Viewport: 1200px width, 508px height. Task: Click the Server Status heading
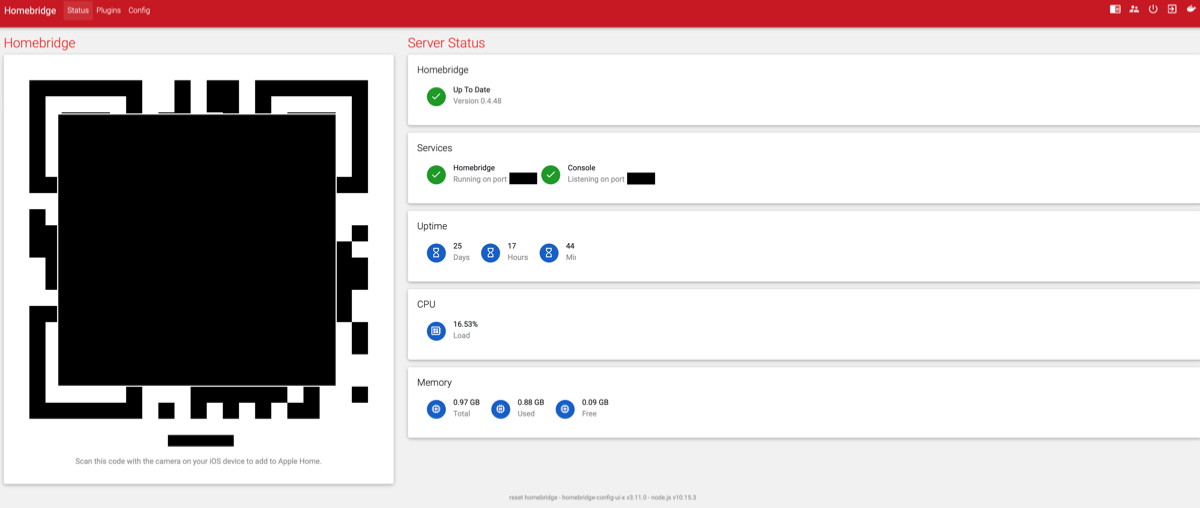[x=446, y=43]
